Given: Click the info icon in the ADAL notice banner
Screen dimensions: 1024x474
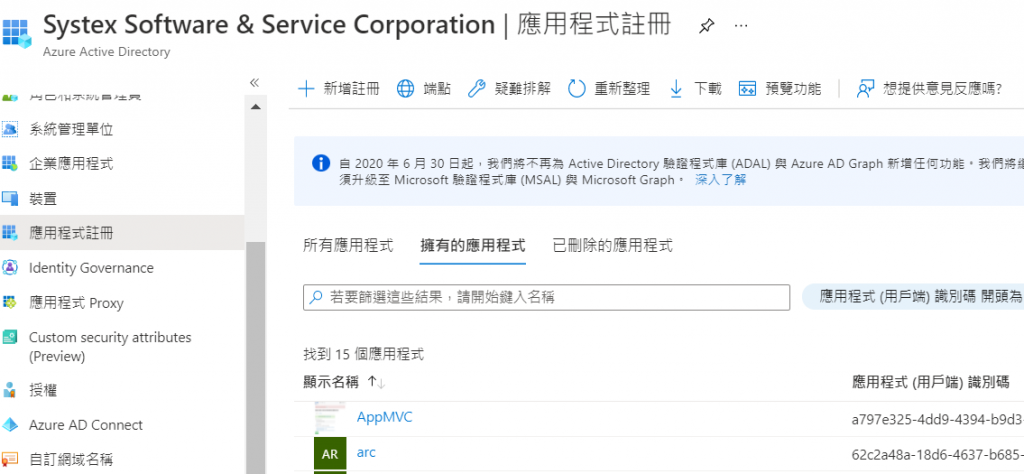Looking at the screenshot, I should pyautogui.click(x=321, y=163).
